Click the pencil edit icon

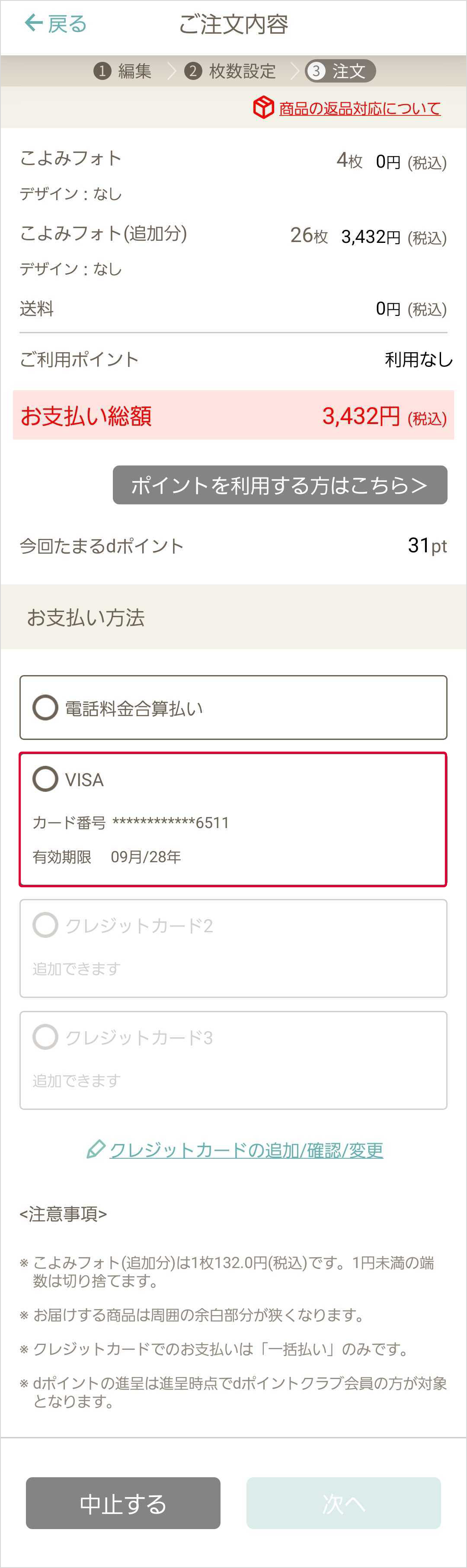click(x=96, y=1149)
